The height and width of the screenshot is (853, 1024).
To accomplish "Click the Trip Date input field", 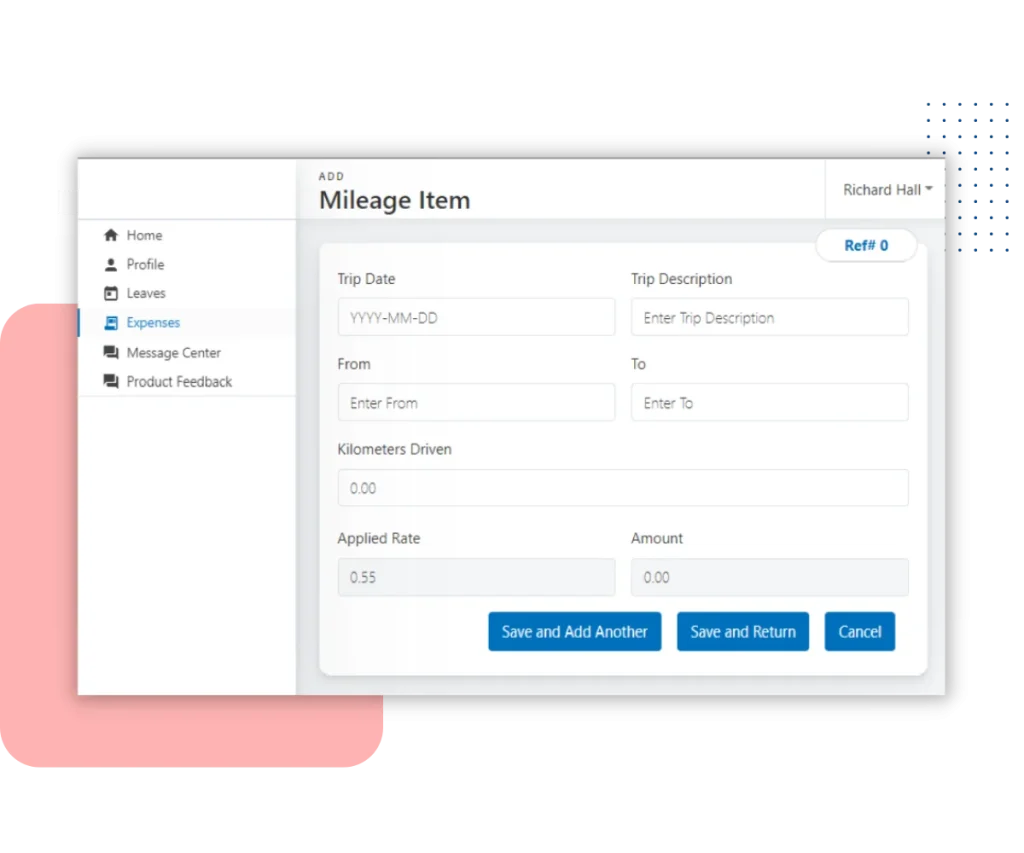I will click(476, 317).
